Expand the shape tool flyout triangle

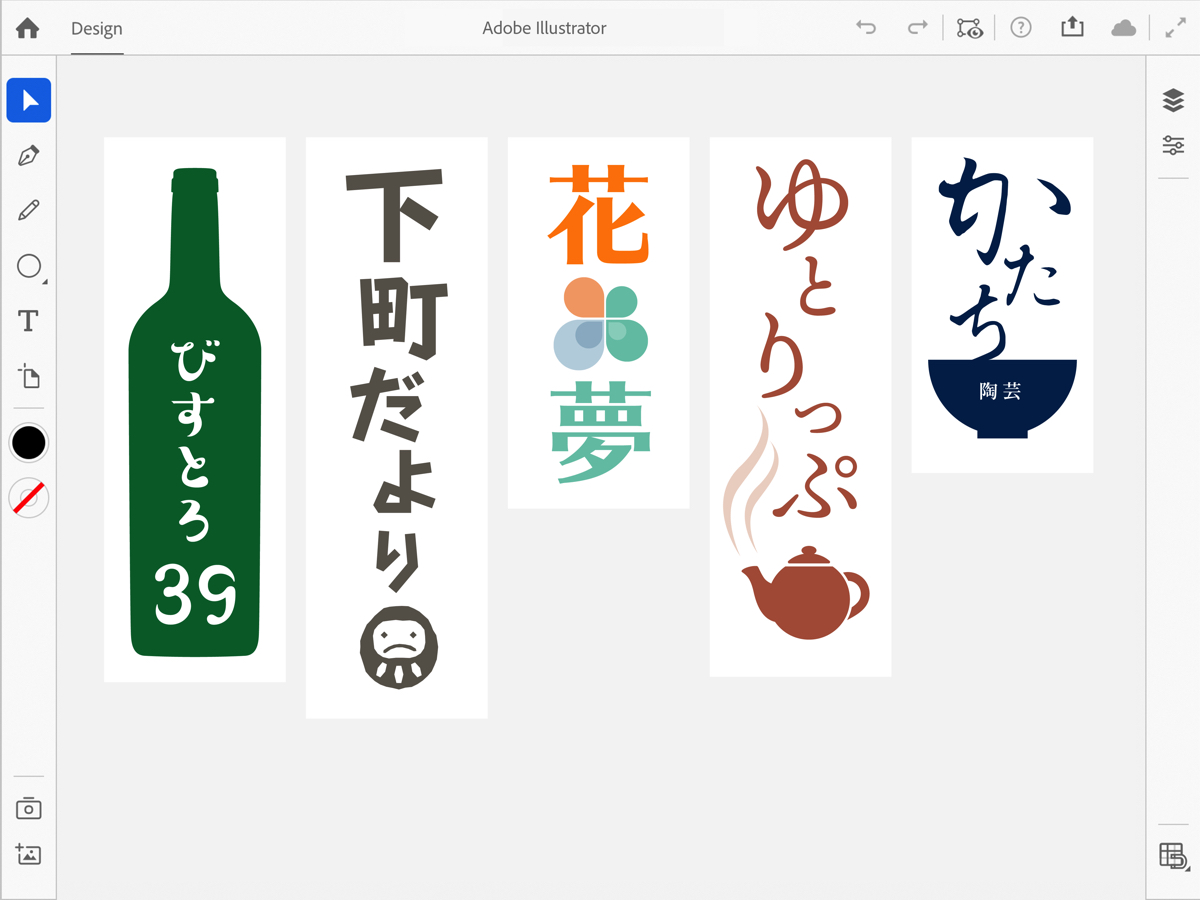pyautogui.click(x=45, y=282)
